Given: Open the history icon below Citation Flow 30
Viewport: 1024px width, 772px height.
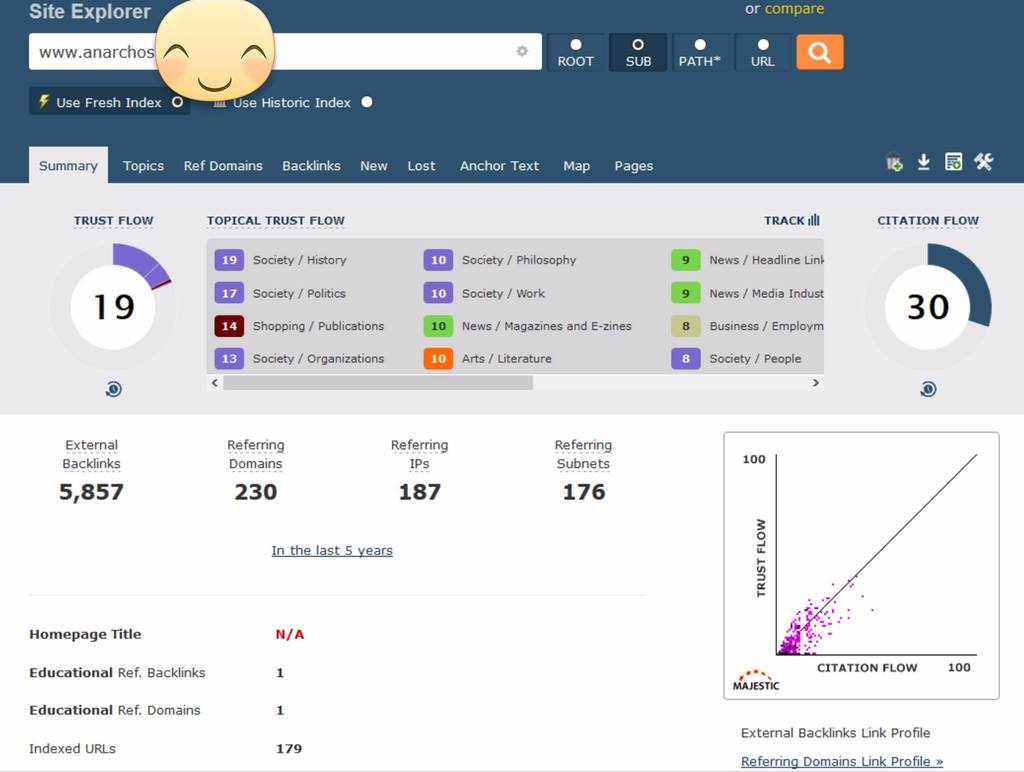Looking at the screenshot, I should click(928, 389).
